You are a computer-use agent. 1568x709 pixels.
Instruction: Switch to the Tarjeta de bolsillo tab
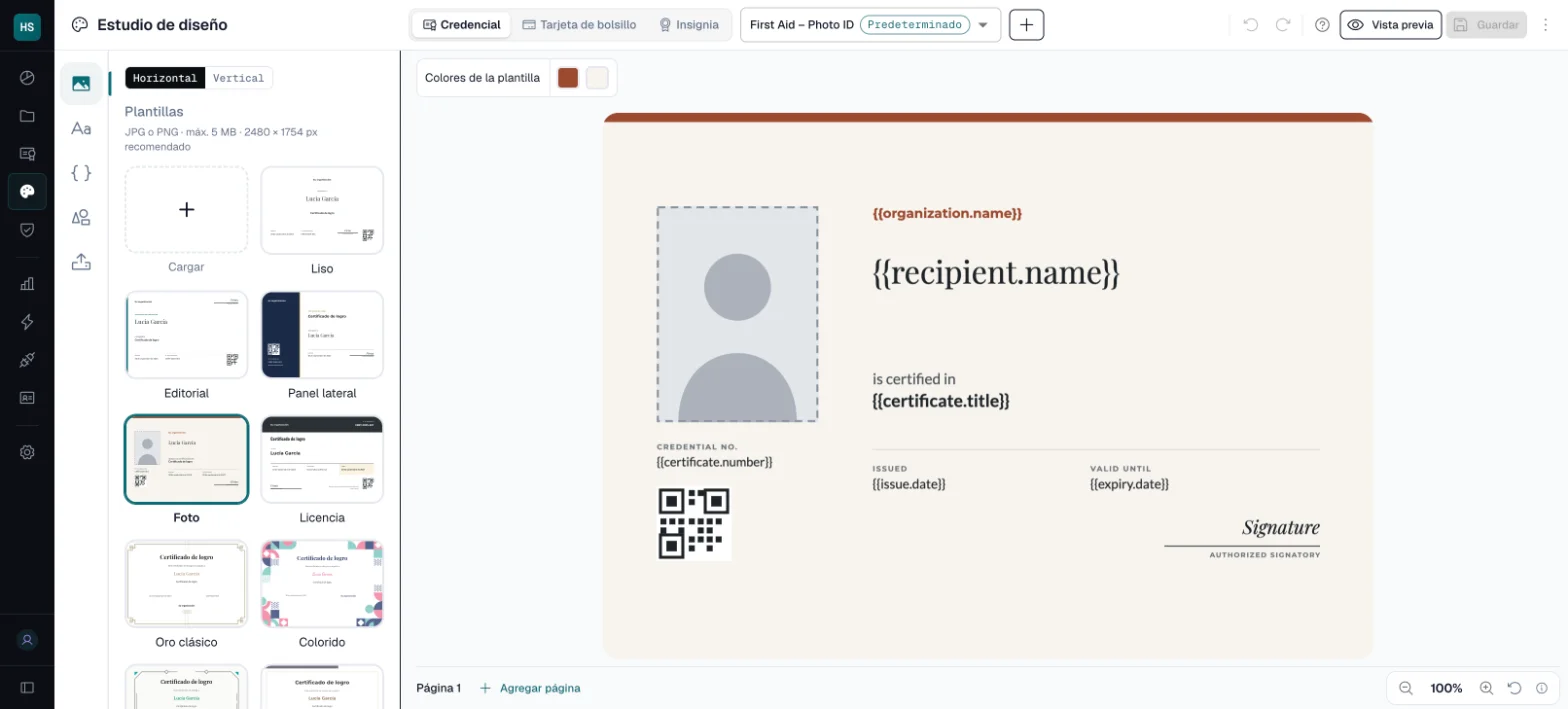coord(579,25)
